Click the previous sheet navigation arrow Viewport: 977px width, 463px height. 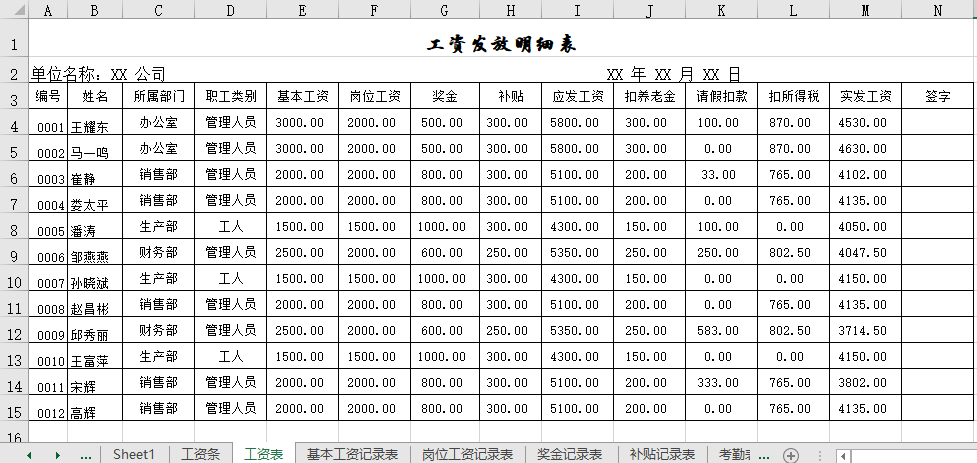pyautogui.click(x=29, y=455)
